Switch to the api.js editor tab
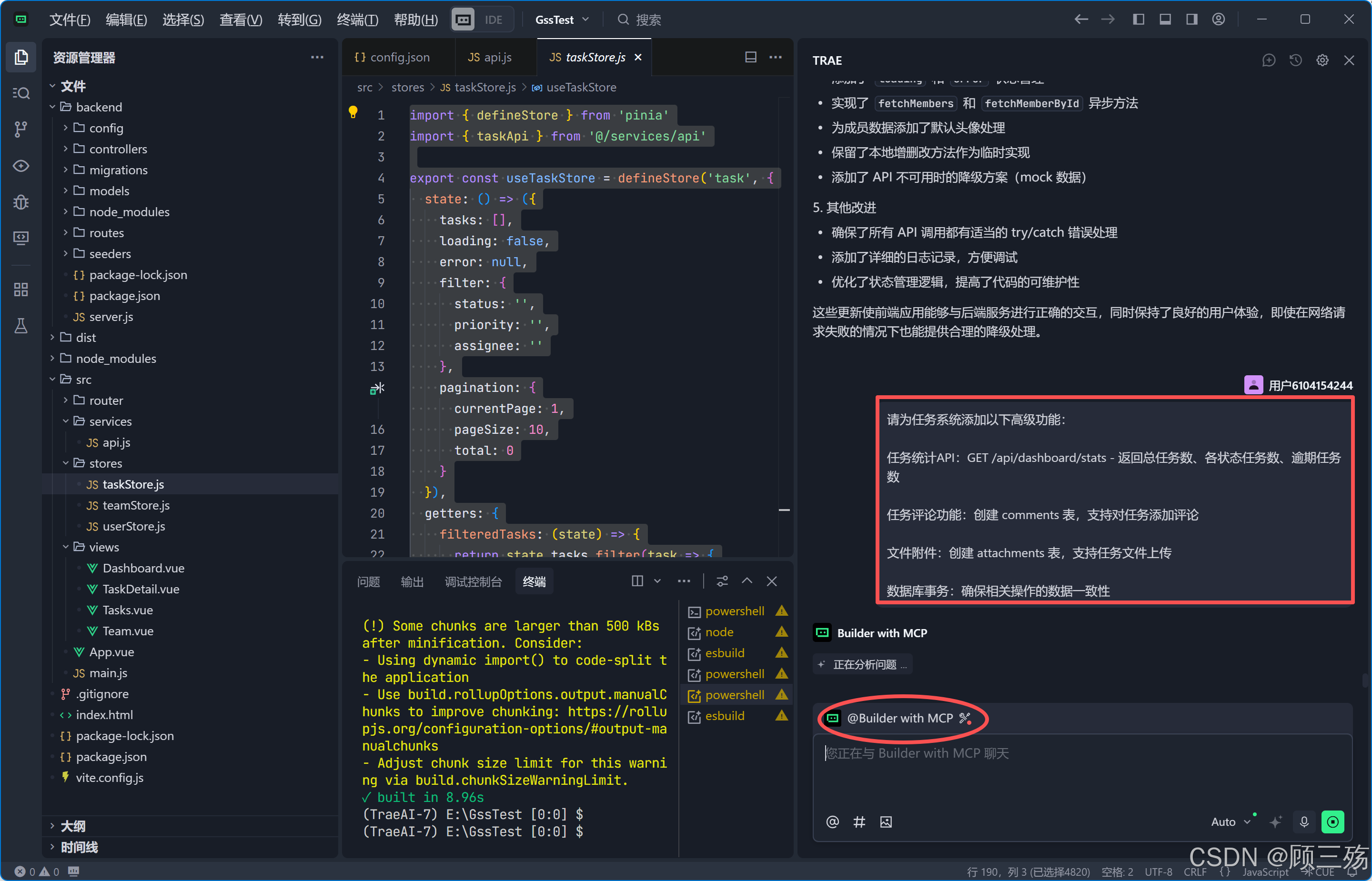Viewport: 1372px width, 881px height. (490, 57)
